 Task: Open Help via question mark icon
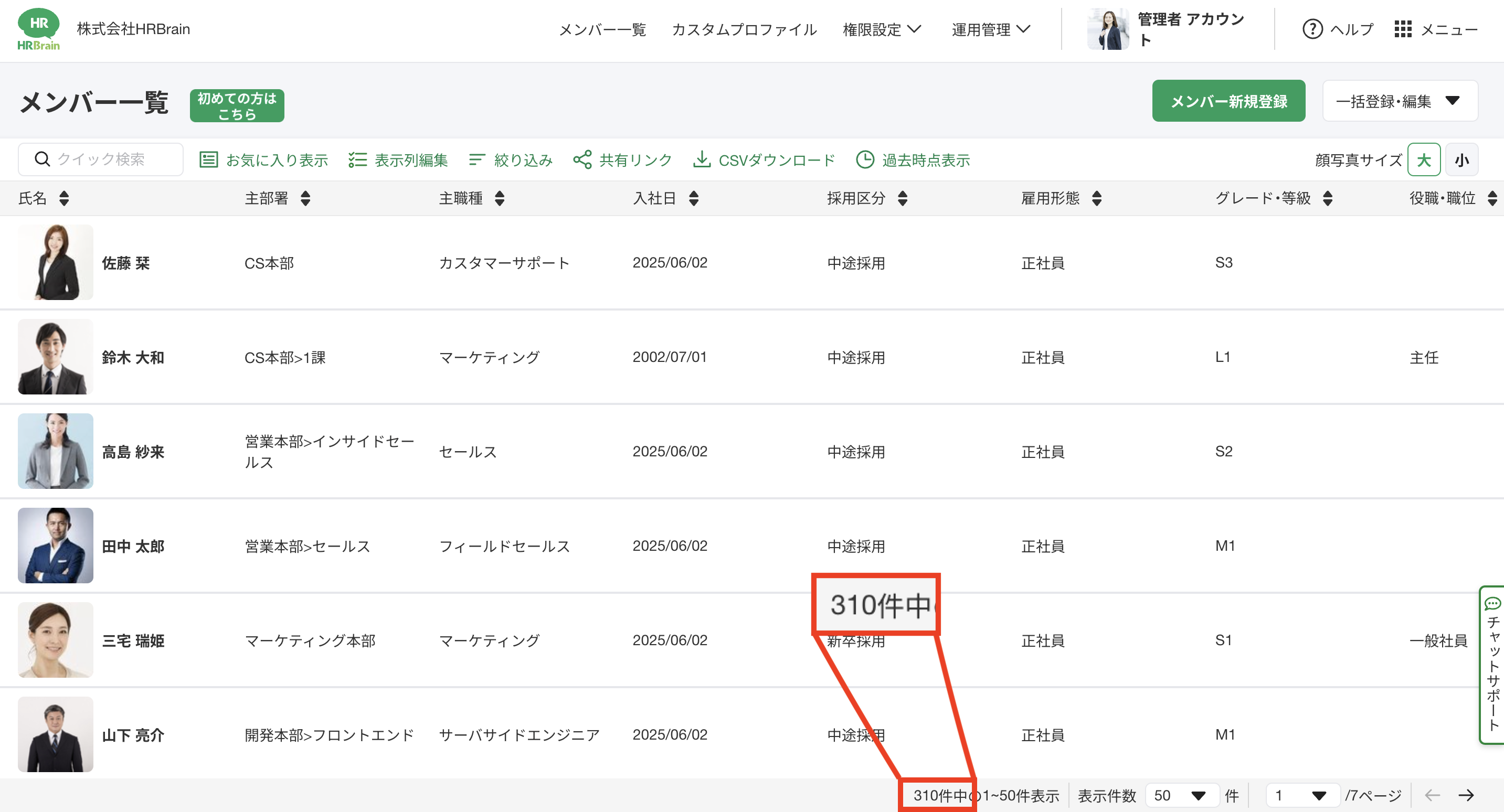pos(1312,29)
